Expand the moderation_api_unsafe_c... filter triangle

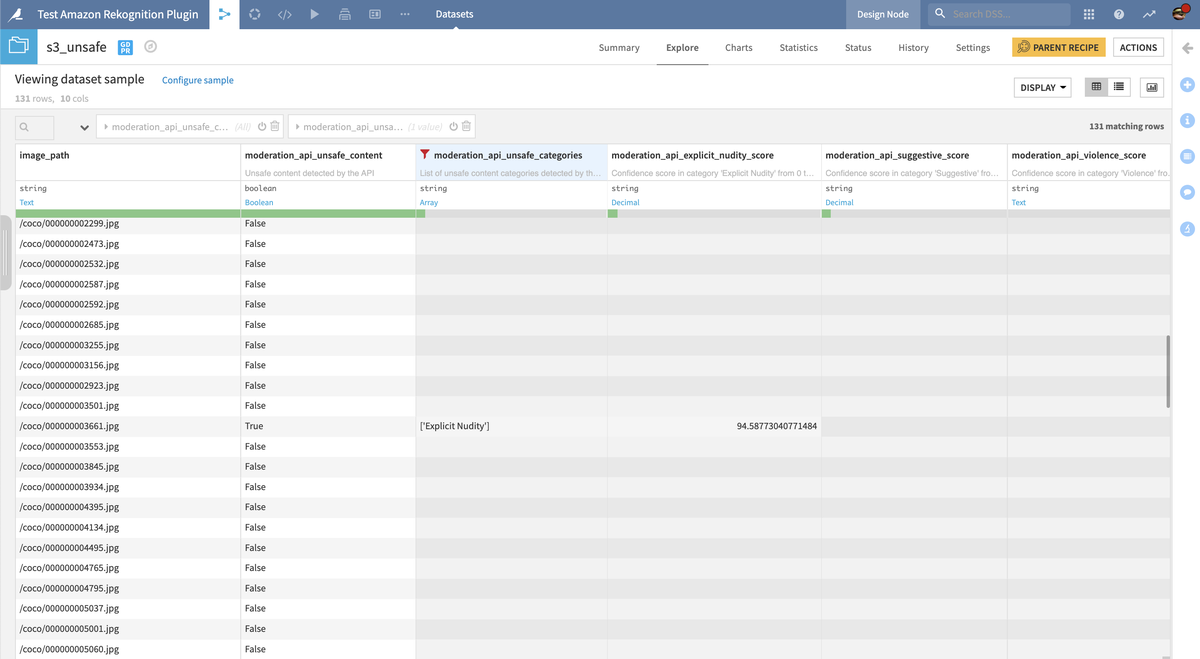(106, 127)
